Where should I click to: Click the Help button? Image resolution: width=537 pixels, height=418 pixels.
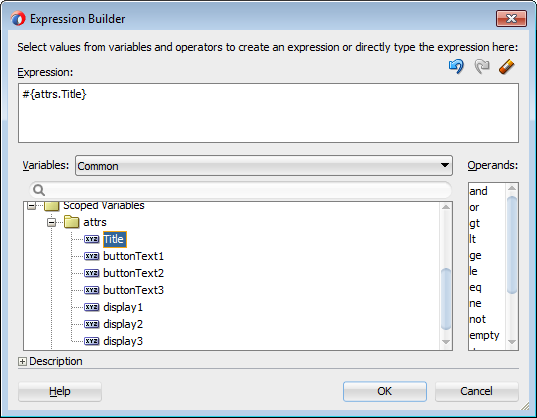click(60, 391)
